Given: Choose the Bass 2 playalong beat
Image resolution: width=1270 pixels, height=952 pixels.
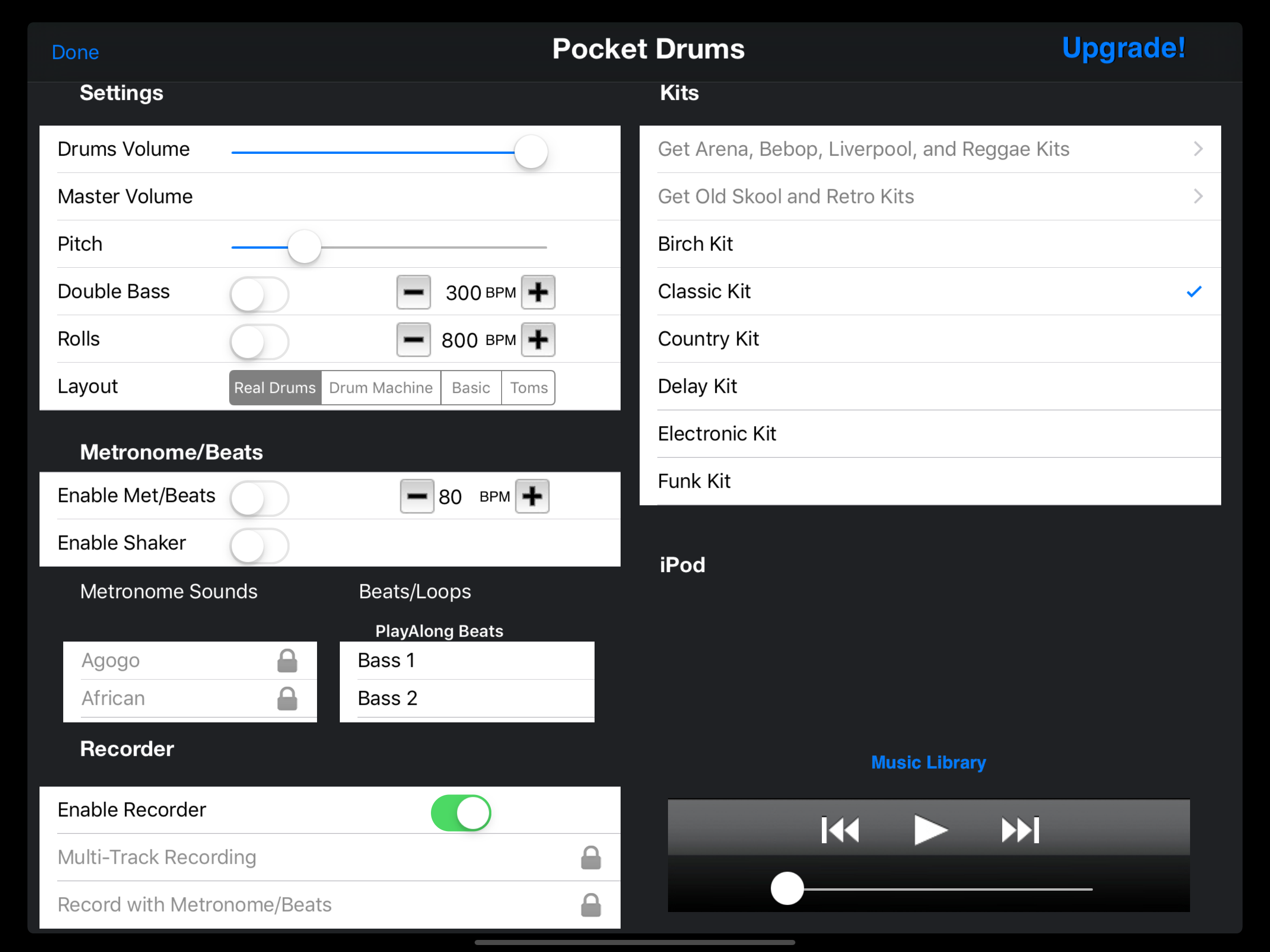Looking at the screenshot, I should [x=467, y=699].
